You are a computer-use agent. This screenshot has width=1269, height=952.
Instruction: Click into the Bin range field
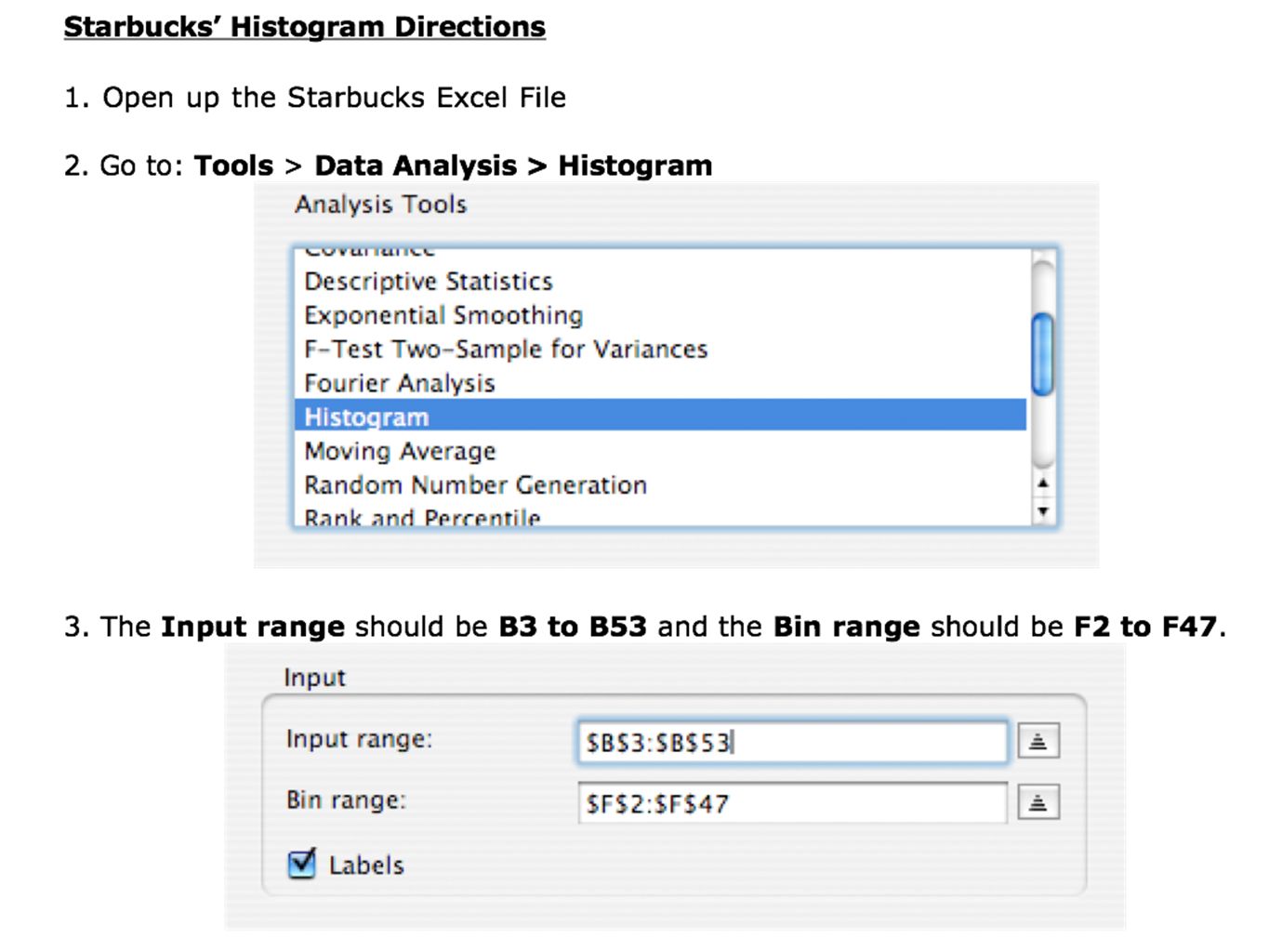pos(792,803)
